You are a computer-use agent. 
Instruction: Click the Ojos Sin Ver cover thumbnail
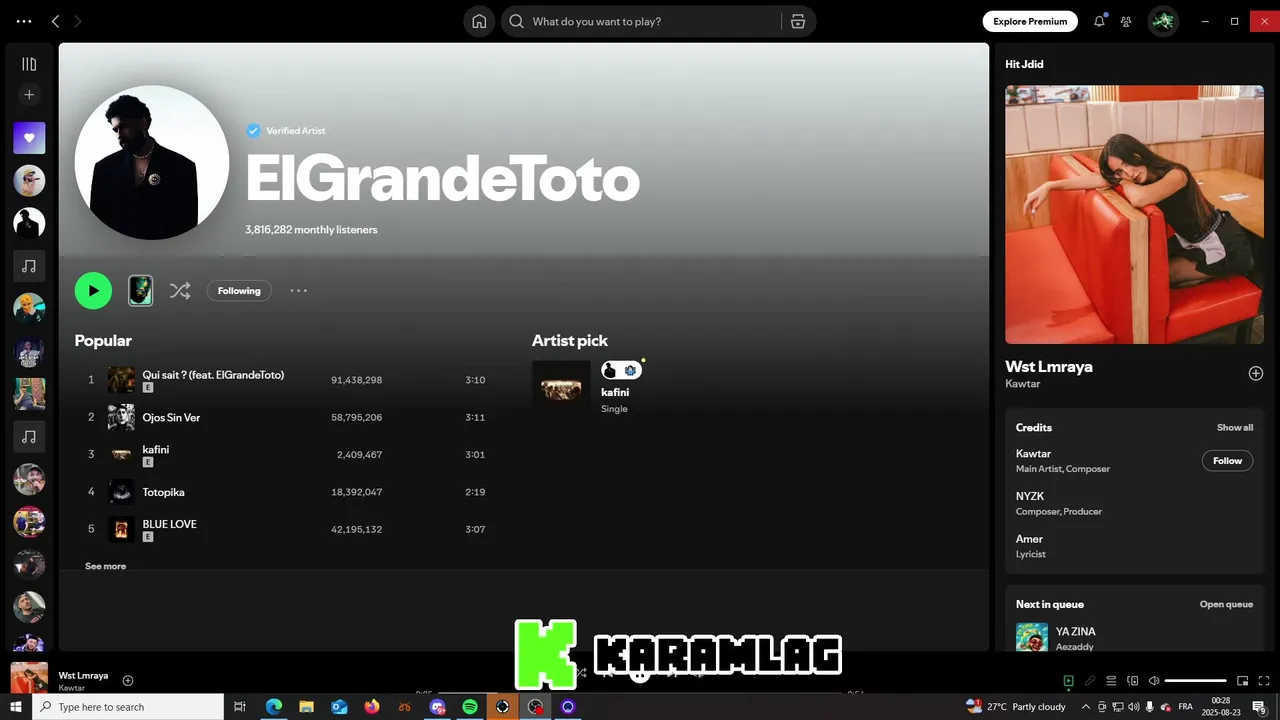(121, 417)
